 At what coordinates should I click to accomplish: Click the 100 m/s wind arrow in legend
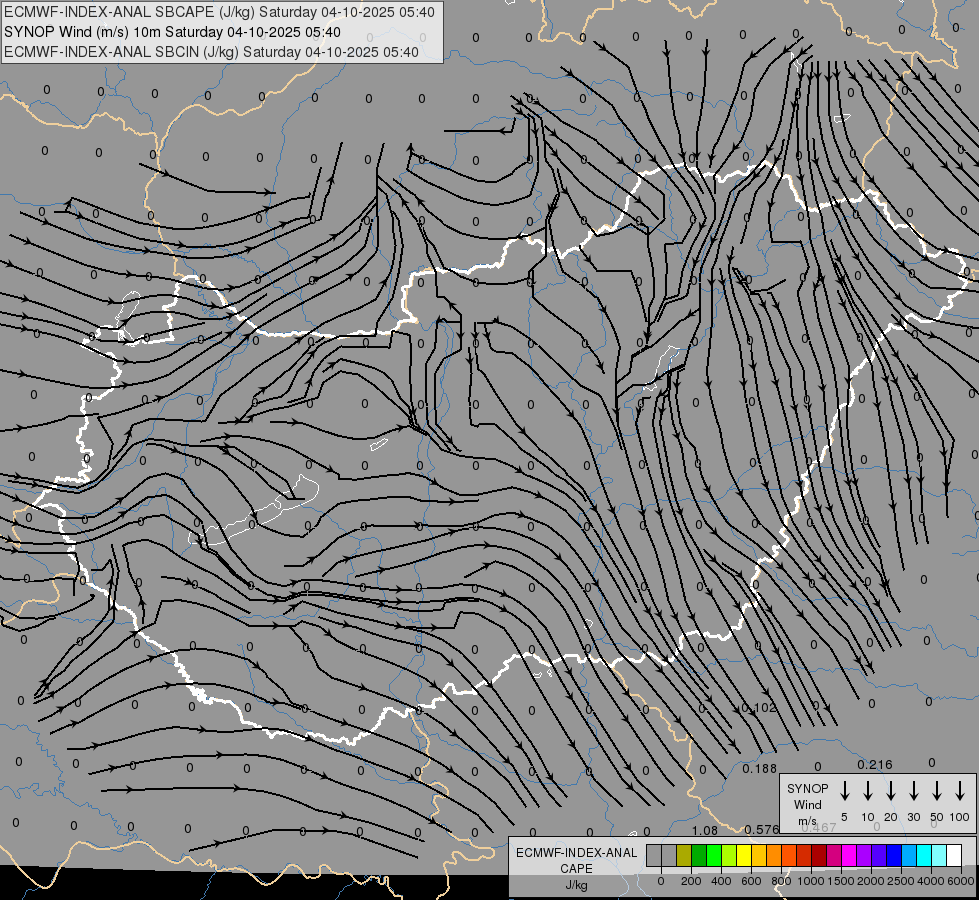(960, 791)
